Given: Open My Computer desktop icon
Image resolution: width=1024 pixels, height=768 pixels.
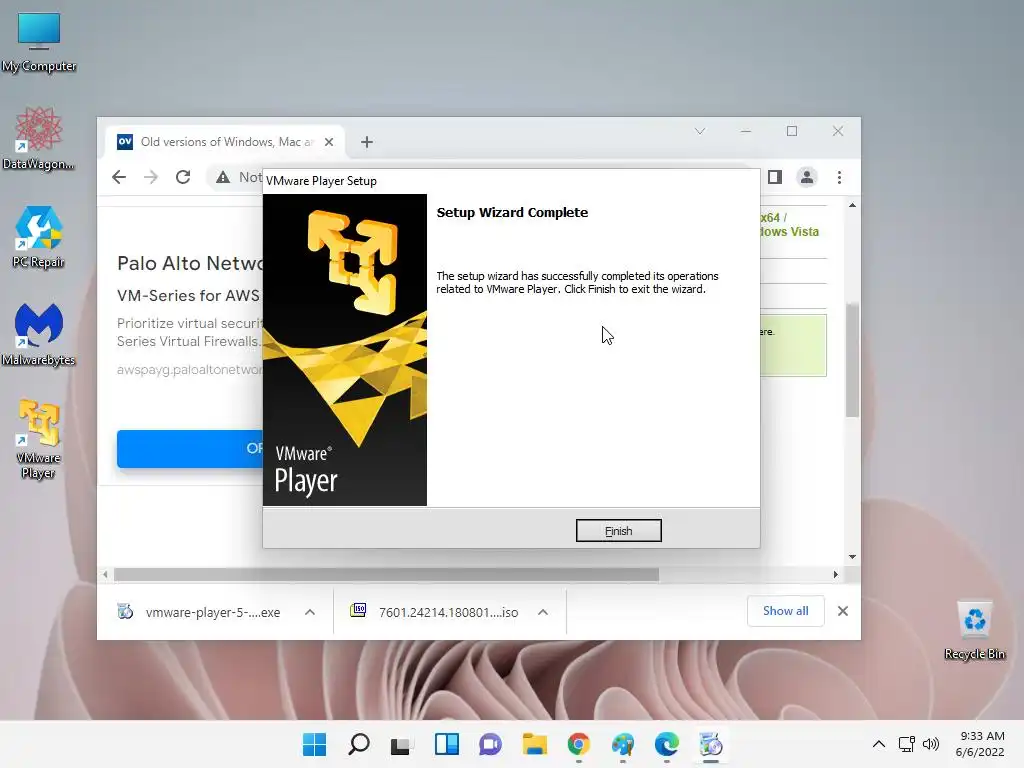Looking at the screenshot, I should (39, 42).
